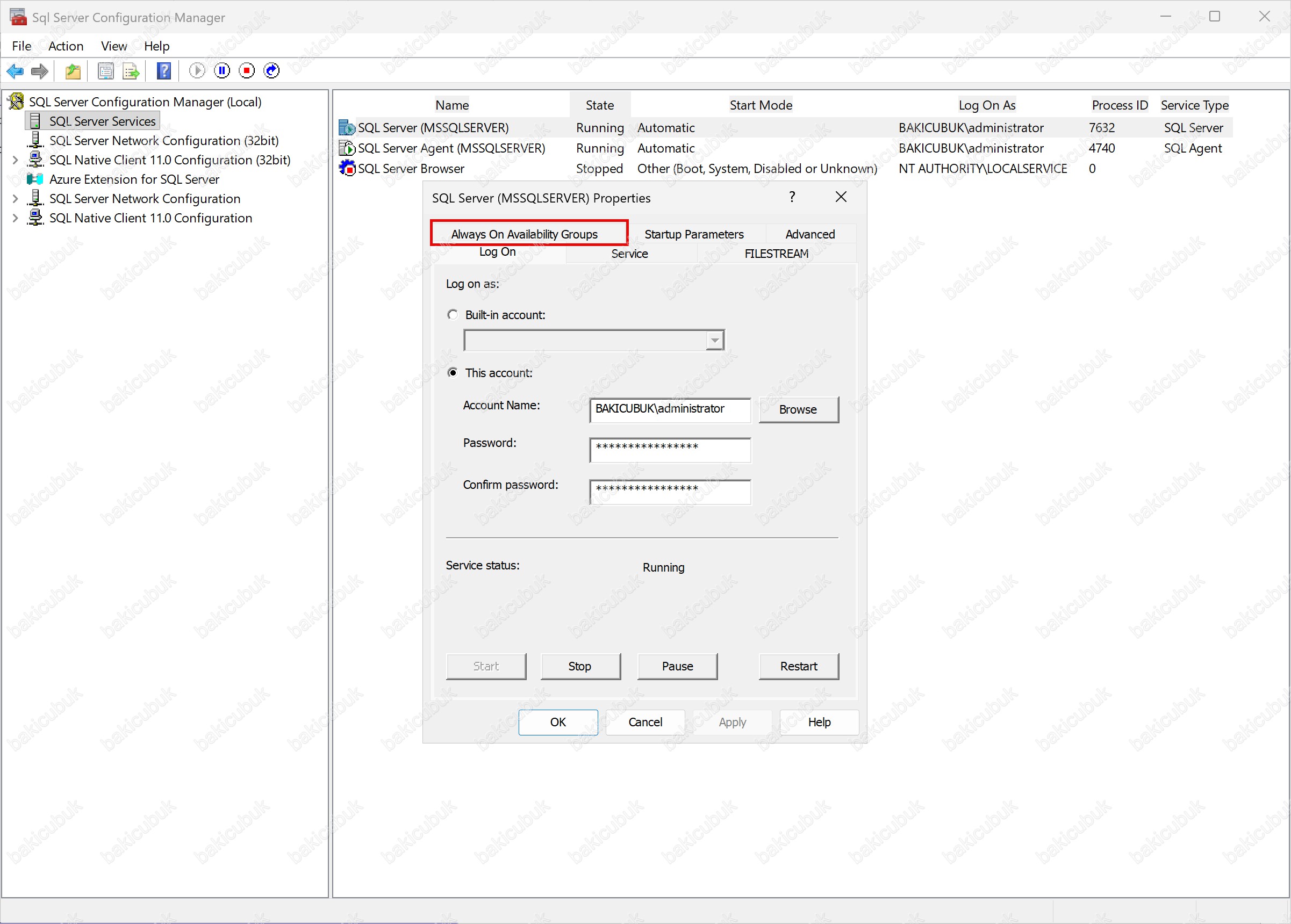Screen dimensions: 1291x924
Task: Click the Export List toolbar icon
Action: pyautogui.click(x=131, y=70)
